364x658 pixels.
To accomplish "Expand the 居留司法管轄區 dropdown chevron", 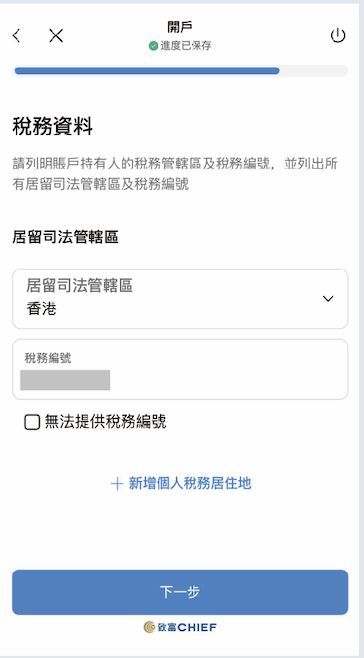I will click(x=328, y=298).
